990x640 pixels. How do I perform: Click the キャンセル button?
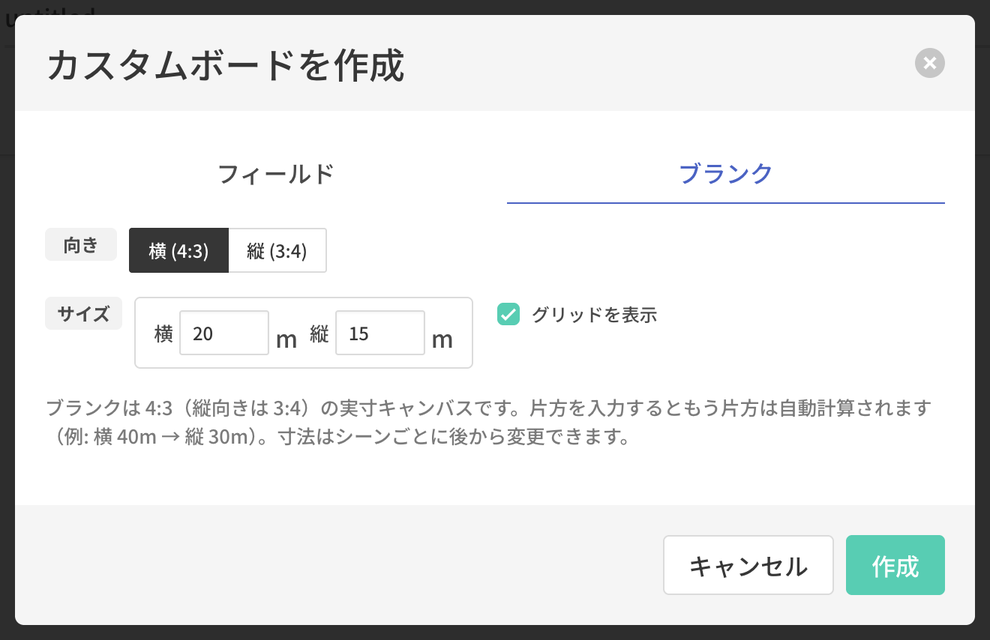pyautogui.click(x=748, y=565)
